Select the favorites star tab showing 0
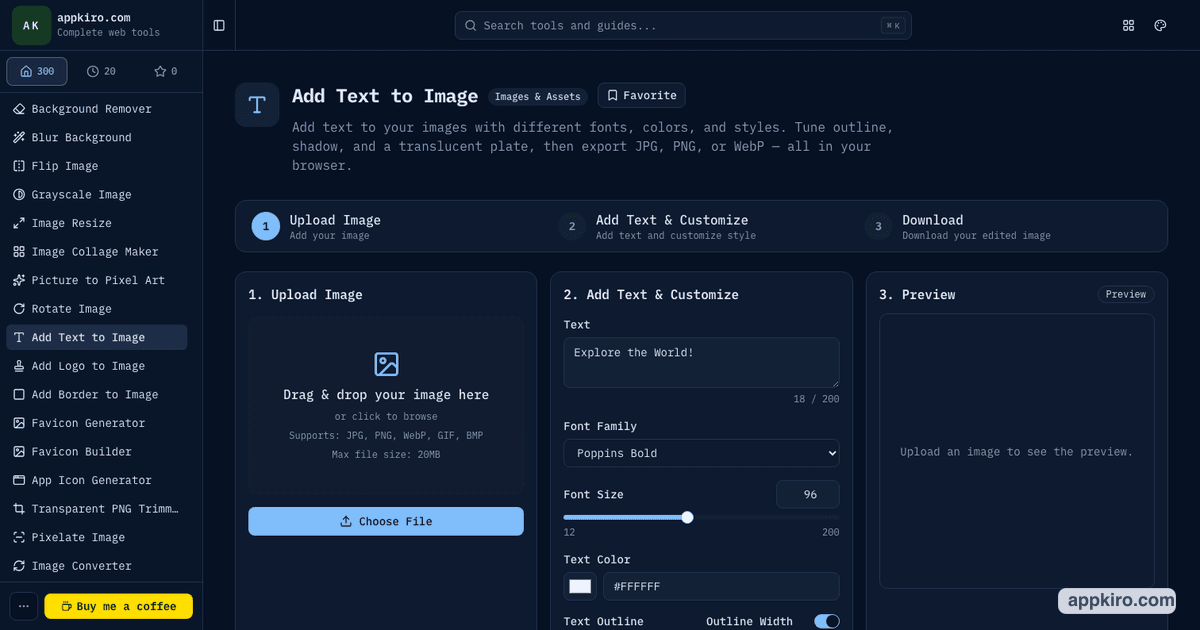This screenshot has height=630, width=1200. 165,71
